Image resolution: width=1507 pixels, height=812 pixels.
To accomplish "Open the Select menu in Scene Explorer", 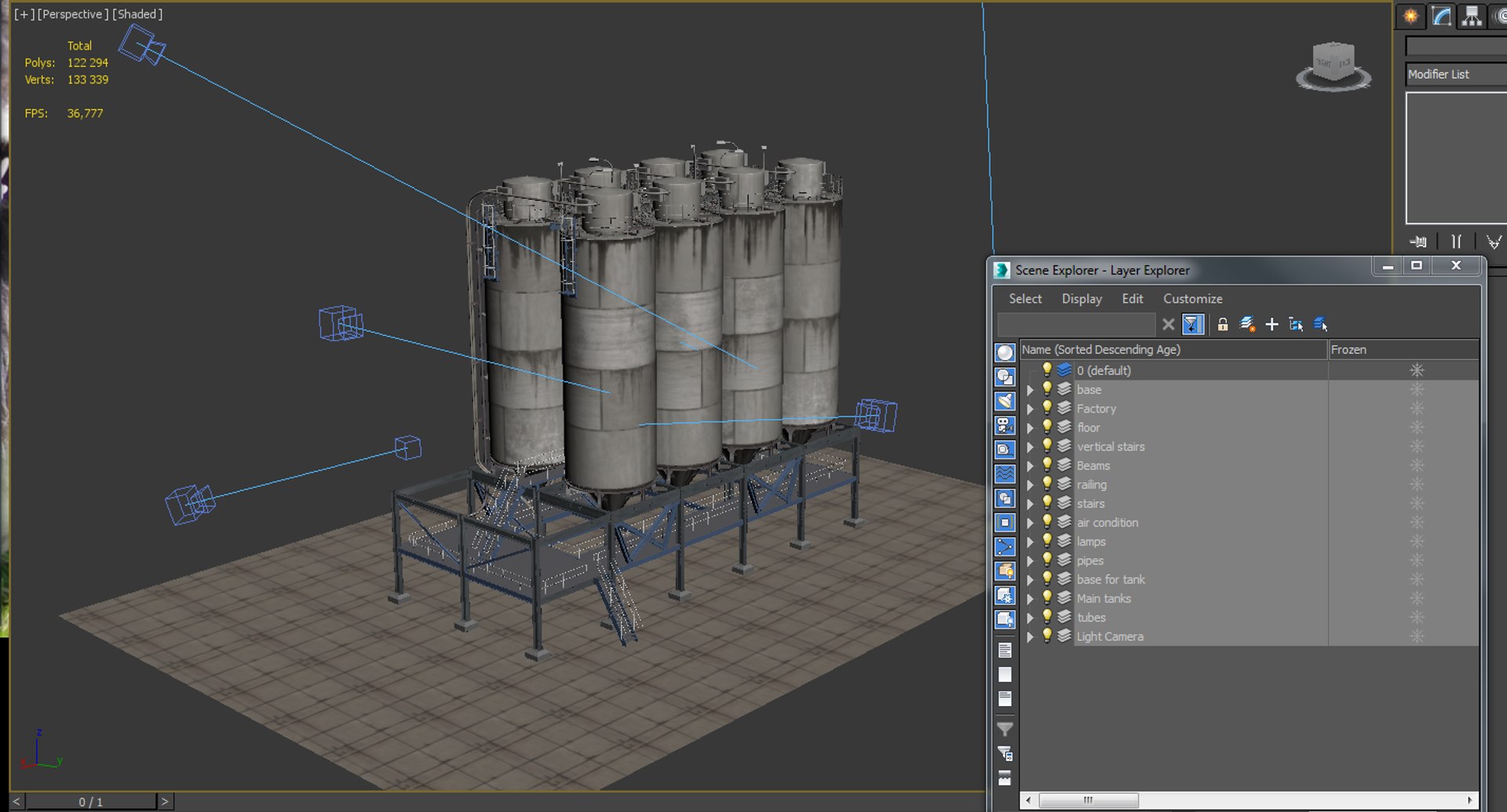I will (x=1025, y=299).
